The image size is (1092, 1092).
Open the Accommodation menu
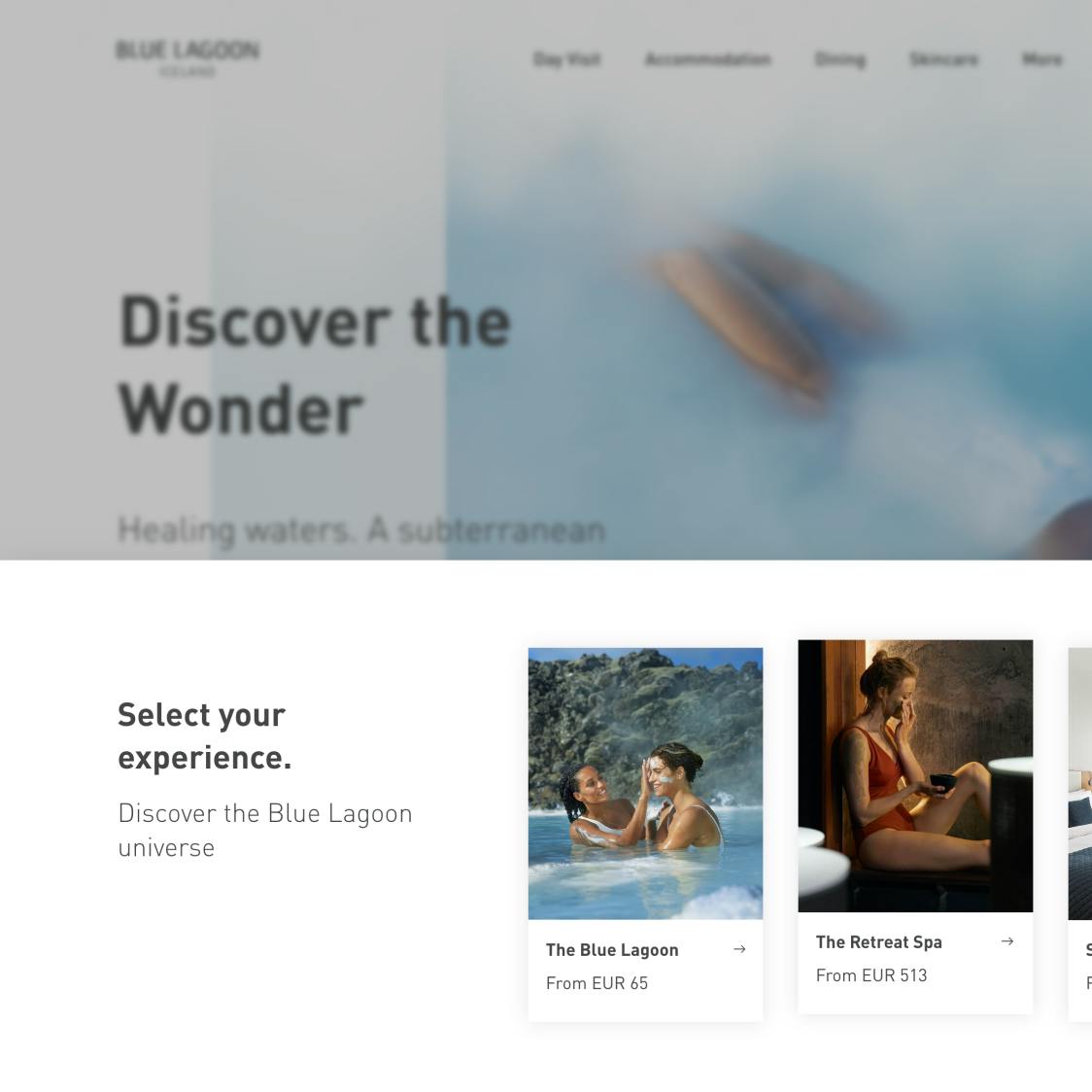[707, 59]
